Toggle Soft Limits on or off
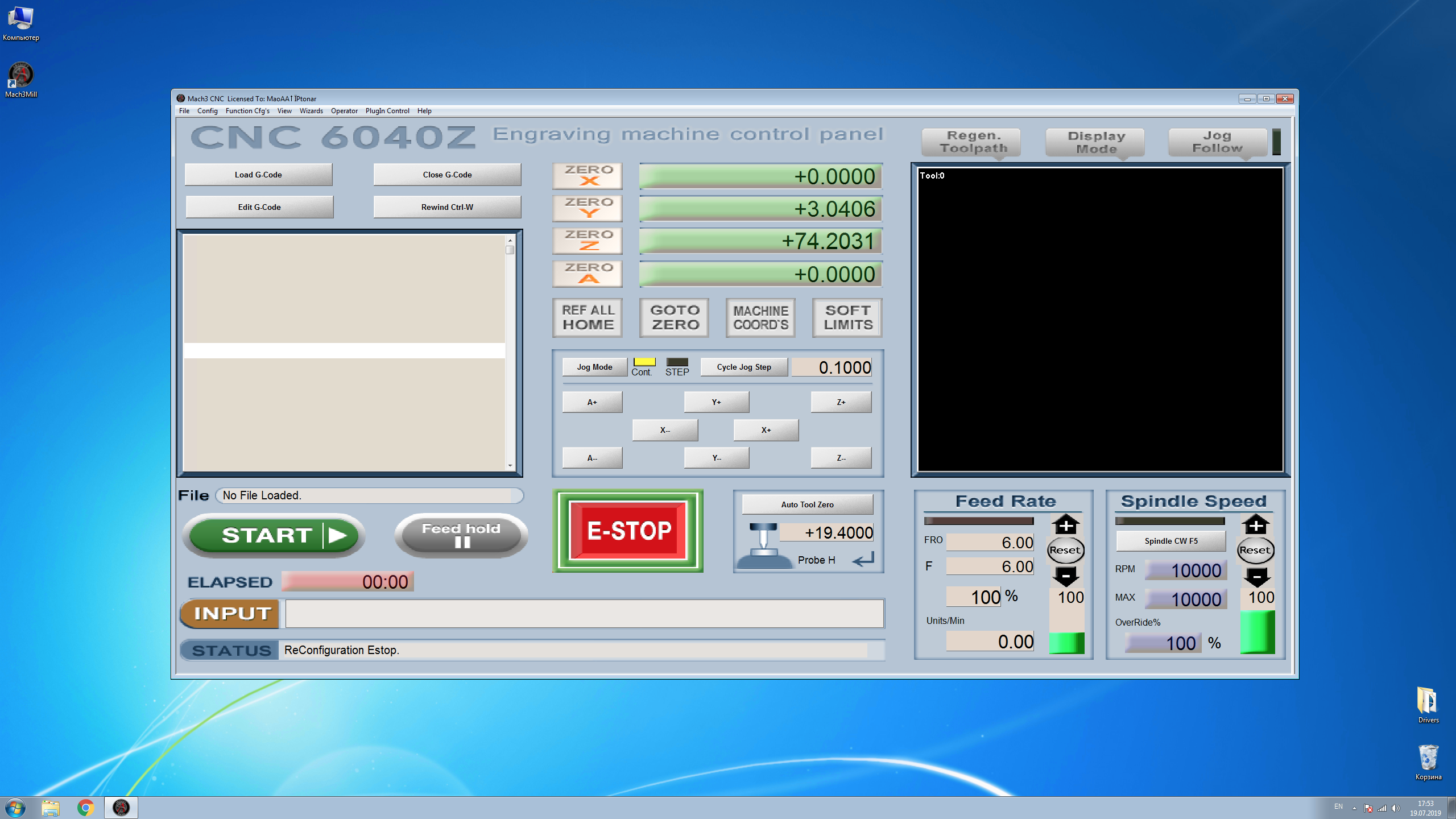 coord(847,317)
